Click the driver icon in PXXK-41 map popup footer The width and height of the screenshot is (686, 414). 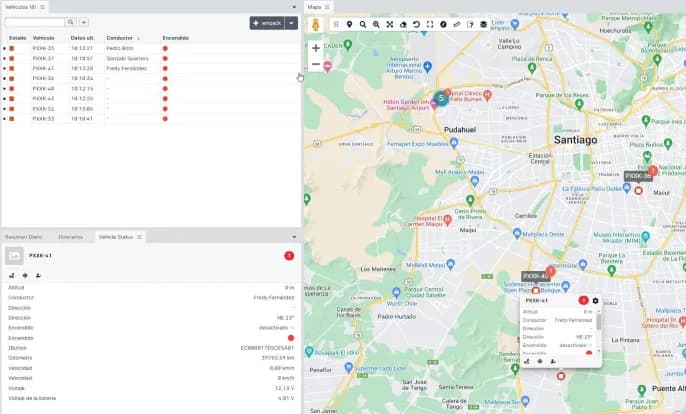(x=553, y=361)
